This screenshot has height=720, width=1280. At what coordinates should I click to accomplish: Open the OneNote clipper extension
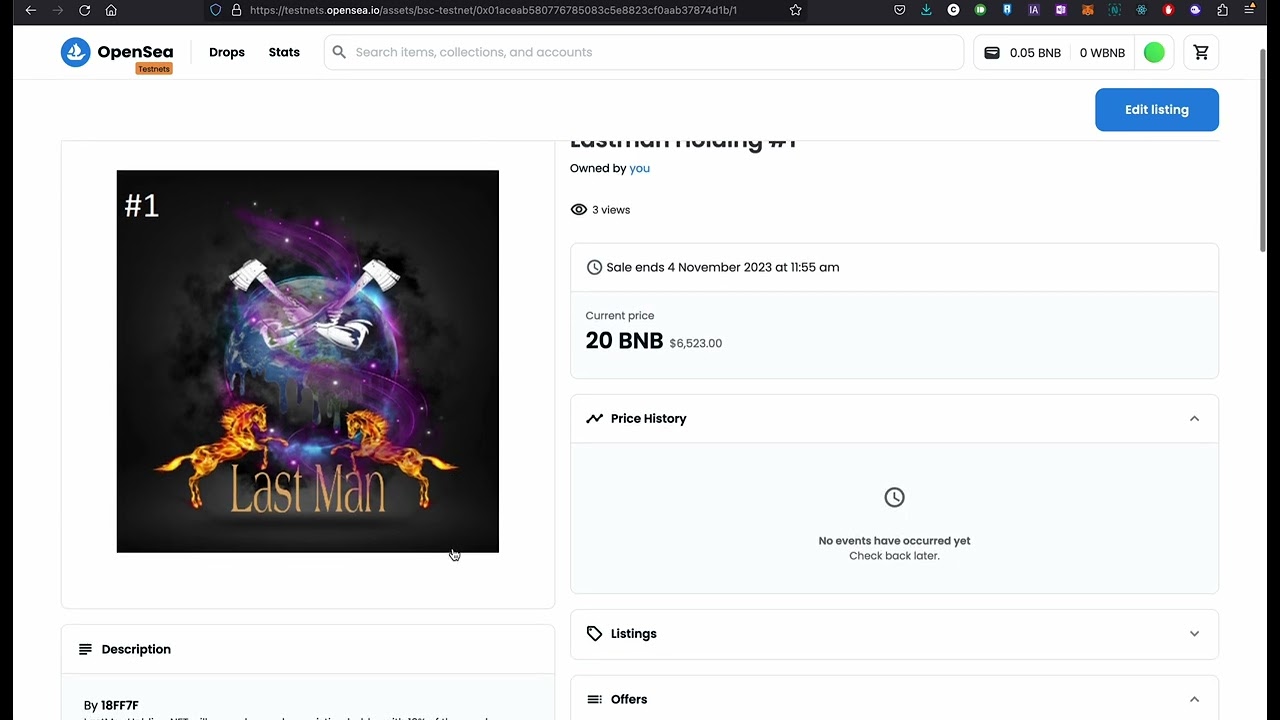click(1061, 10)
